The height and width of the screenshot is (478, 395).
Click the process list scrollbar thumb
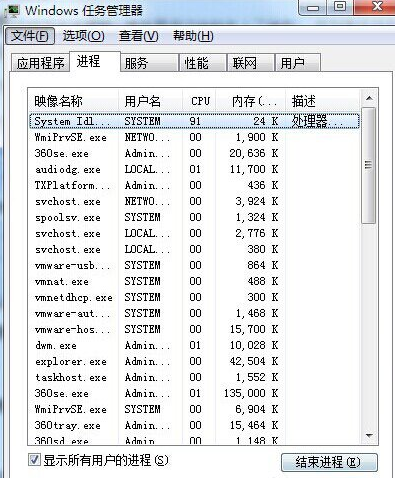pos(369,165)
